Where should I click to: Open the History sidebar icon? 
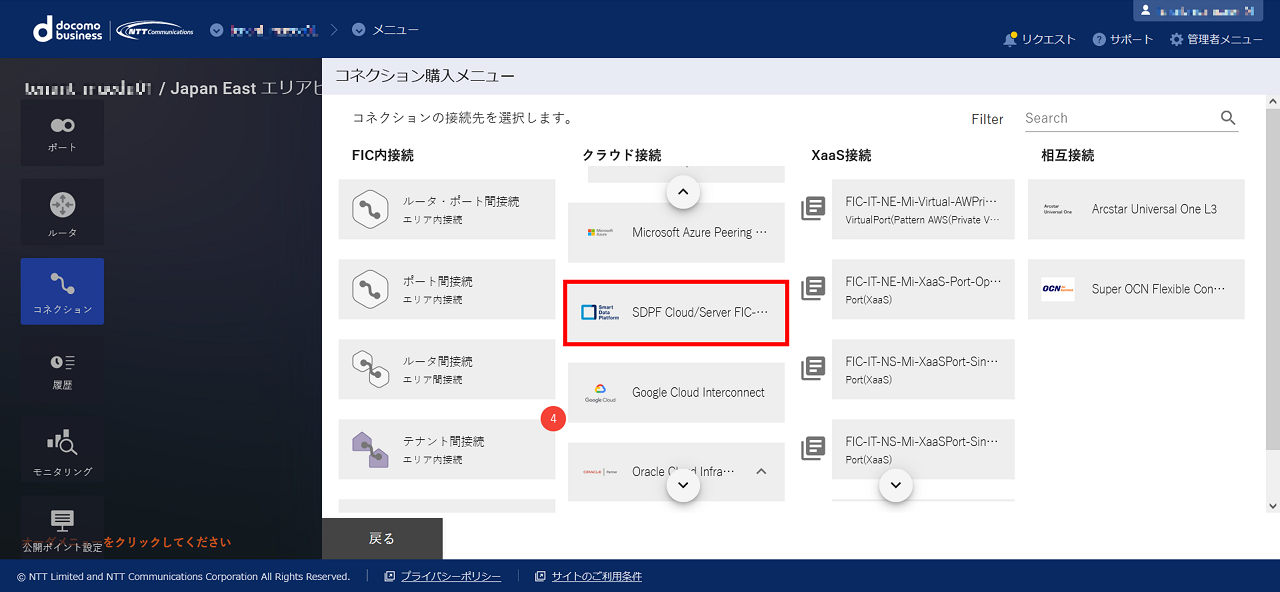(x=62, y=369)
